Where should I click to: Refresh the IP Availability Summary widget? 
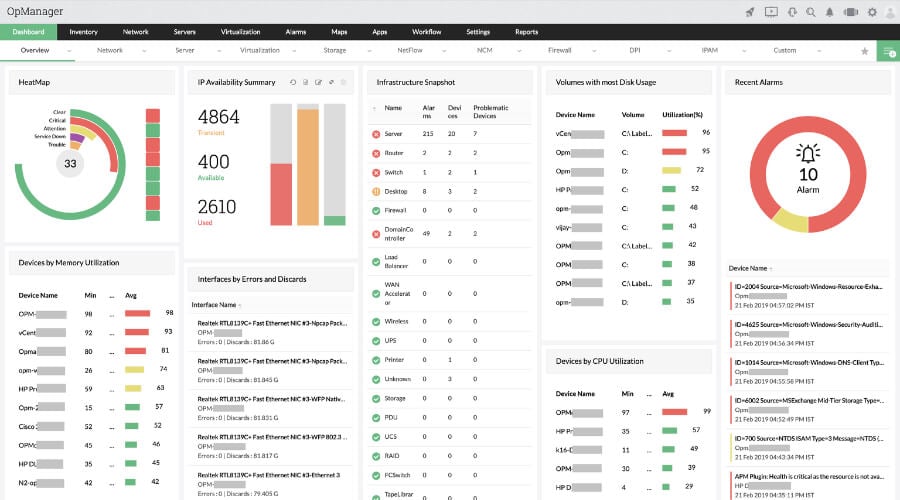tap(293, 83)
